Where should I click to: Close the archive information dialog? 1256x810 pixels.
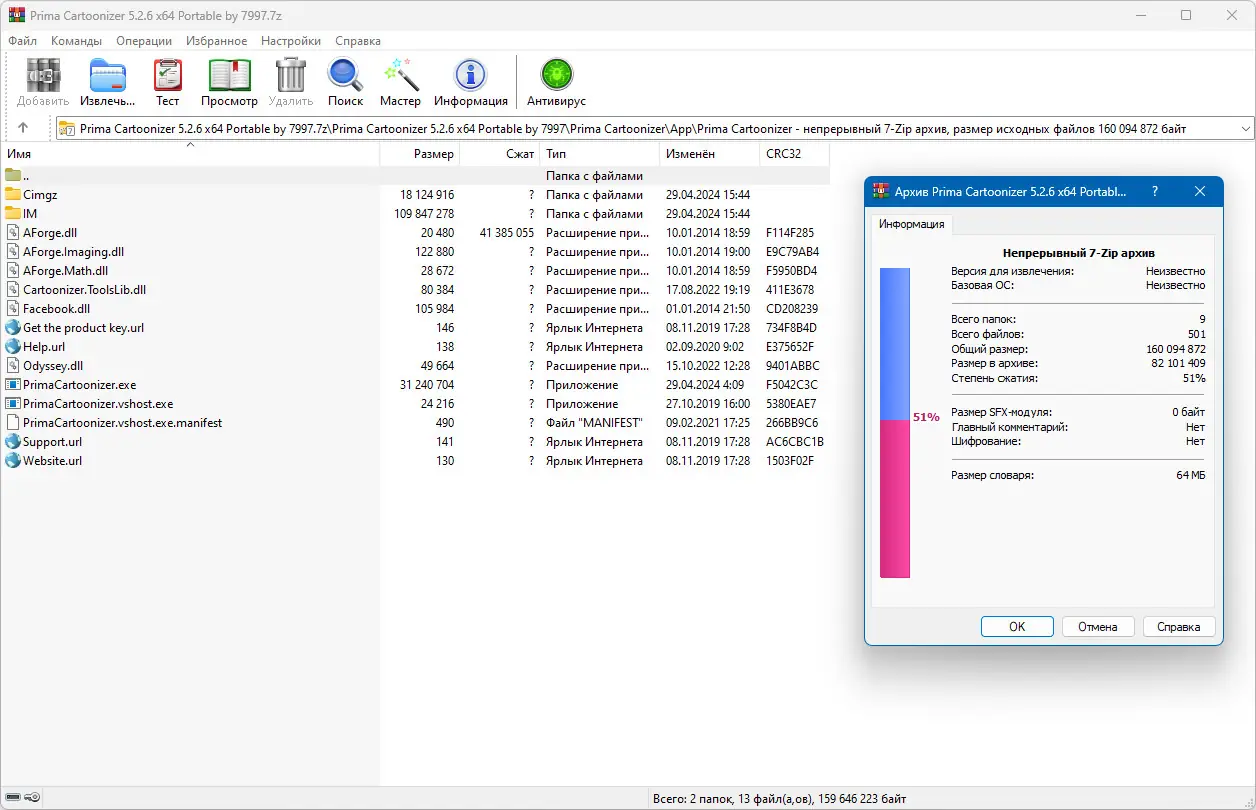point(1199,191)
